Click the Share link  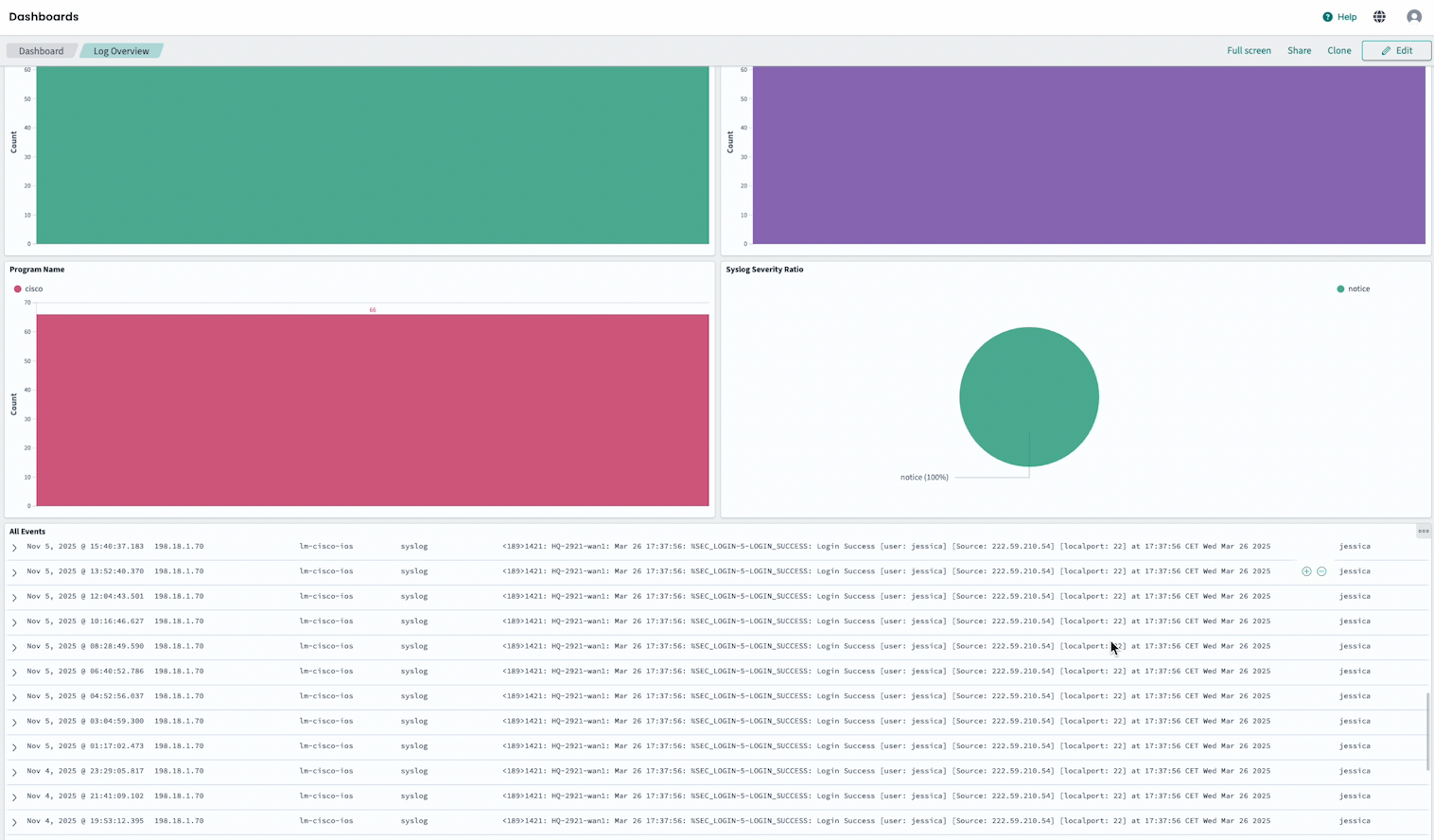[1299, 51]
